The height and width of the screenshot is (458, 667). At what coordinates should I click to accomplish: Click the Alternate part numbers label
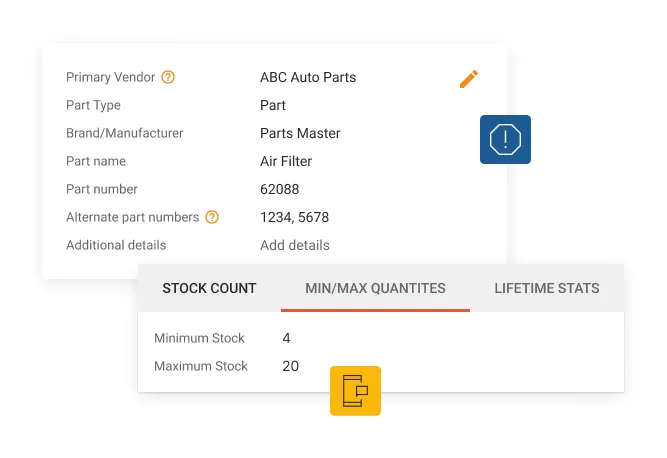click(x=133, y=217)
